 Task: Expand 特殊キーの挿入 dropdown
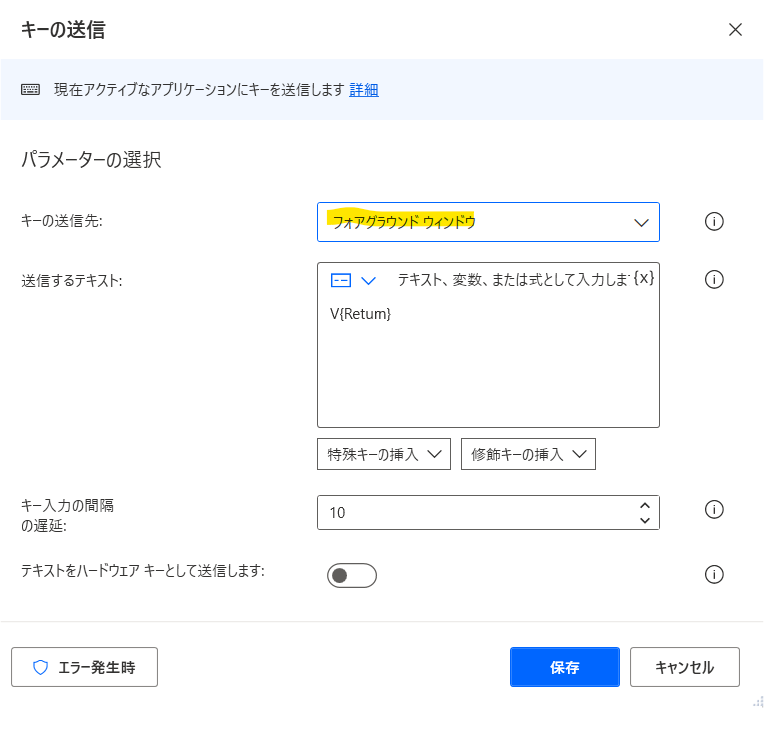pyautogui.click(x=384, y=454)
